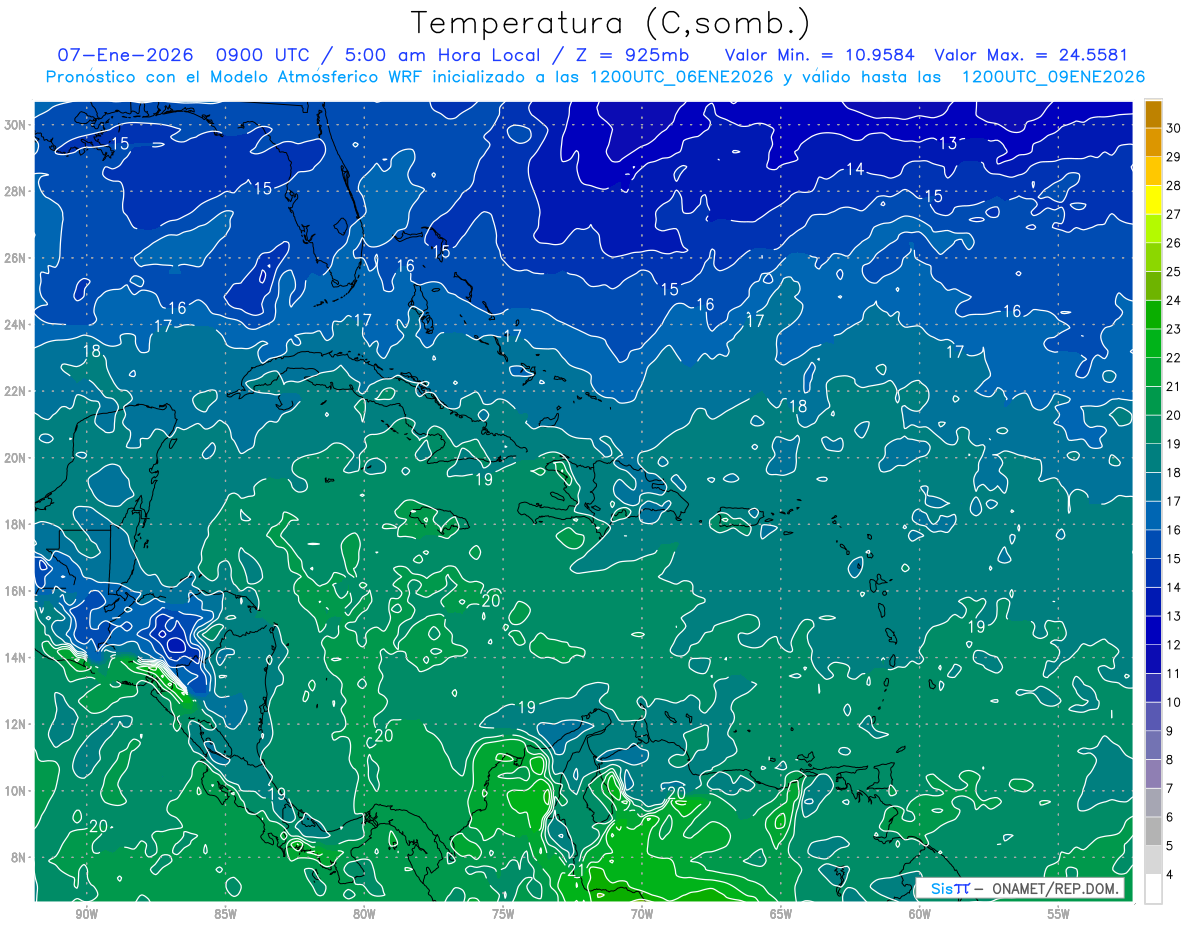Click the latitude axis label "24N"
Viewport: 1200px width, 927px height.
[15, 325]
